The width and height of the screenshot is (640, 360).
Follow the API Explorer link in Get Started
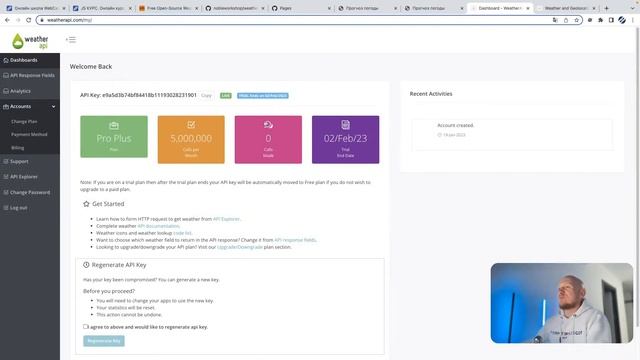227,219
